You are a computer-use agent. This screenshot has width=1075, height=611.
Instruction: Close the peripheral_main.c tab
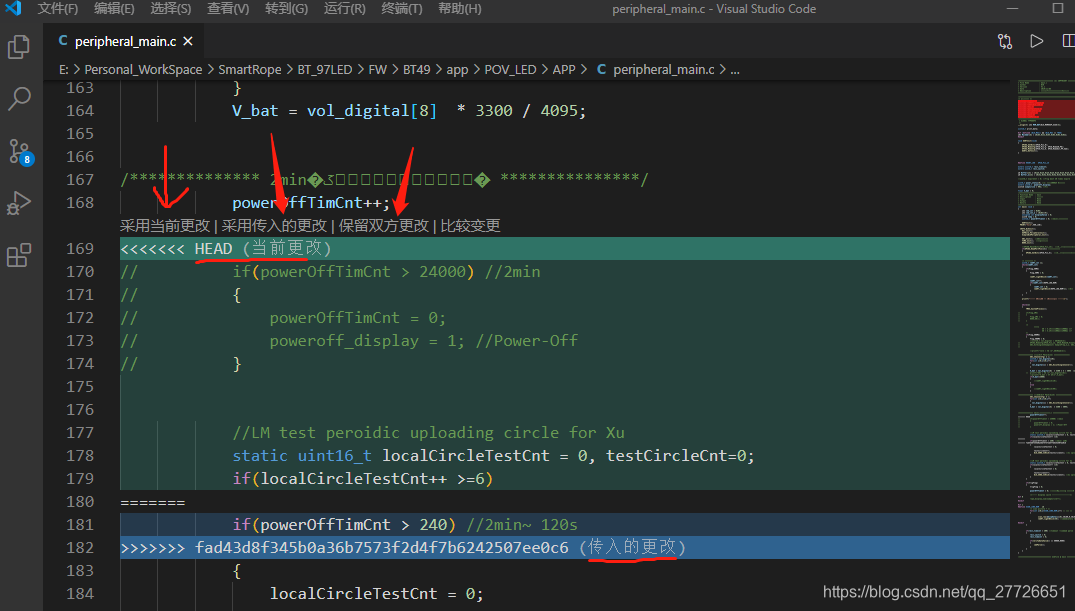[x=188, y=42]
